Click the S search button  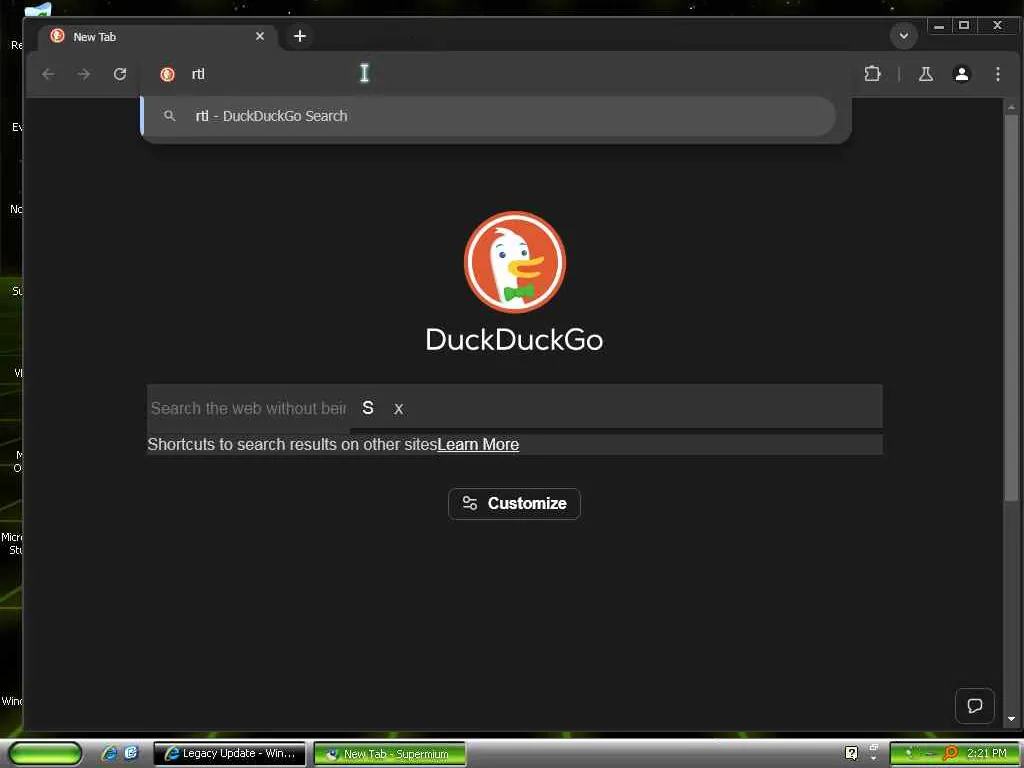point(368,408)
